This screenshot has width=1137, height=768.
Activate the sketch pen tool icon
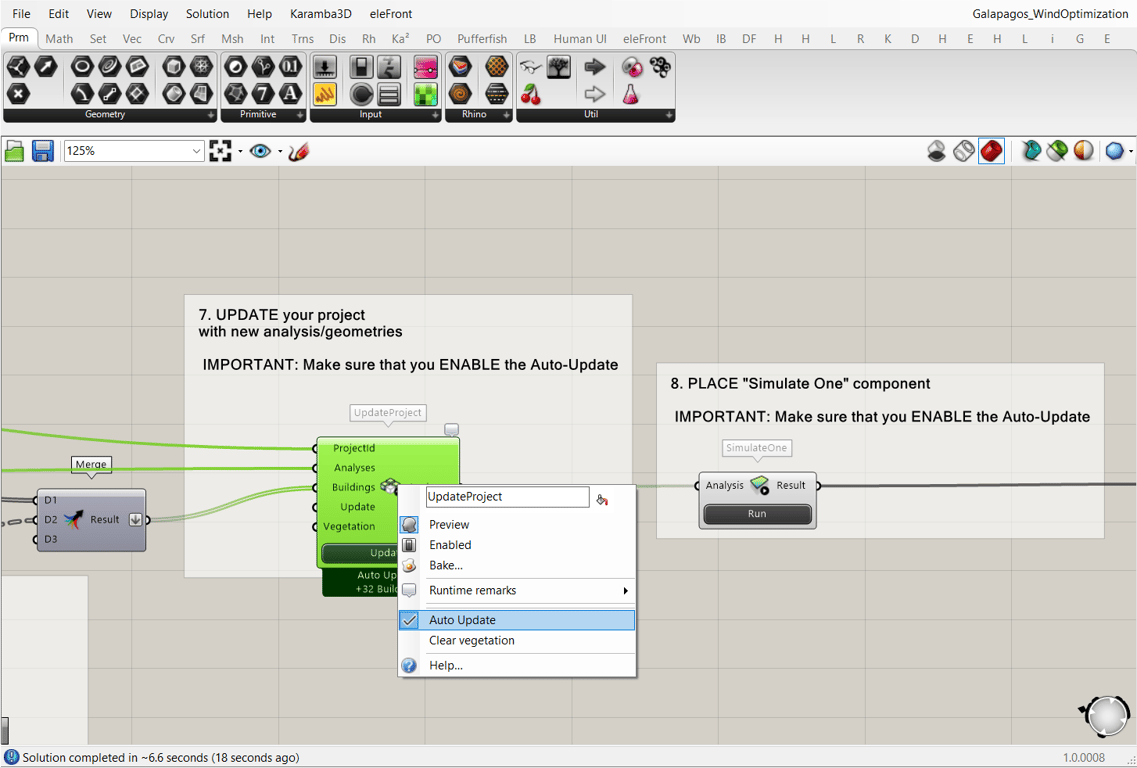point(298,151)
